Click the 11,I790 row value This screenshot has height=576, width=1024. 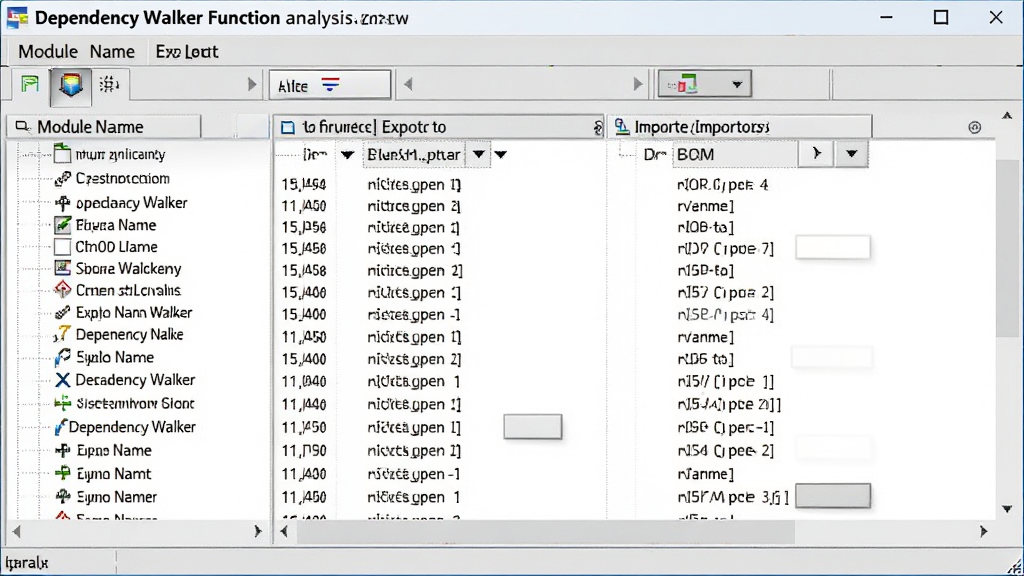[304, 451]
